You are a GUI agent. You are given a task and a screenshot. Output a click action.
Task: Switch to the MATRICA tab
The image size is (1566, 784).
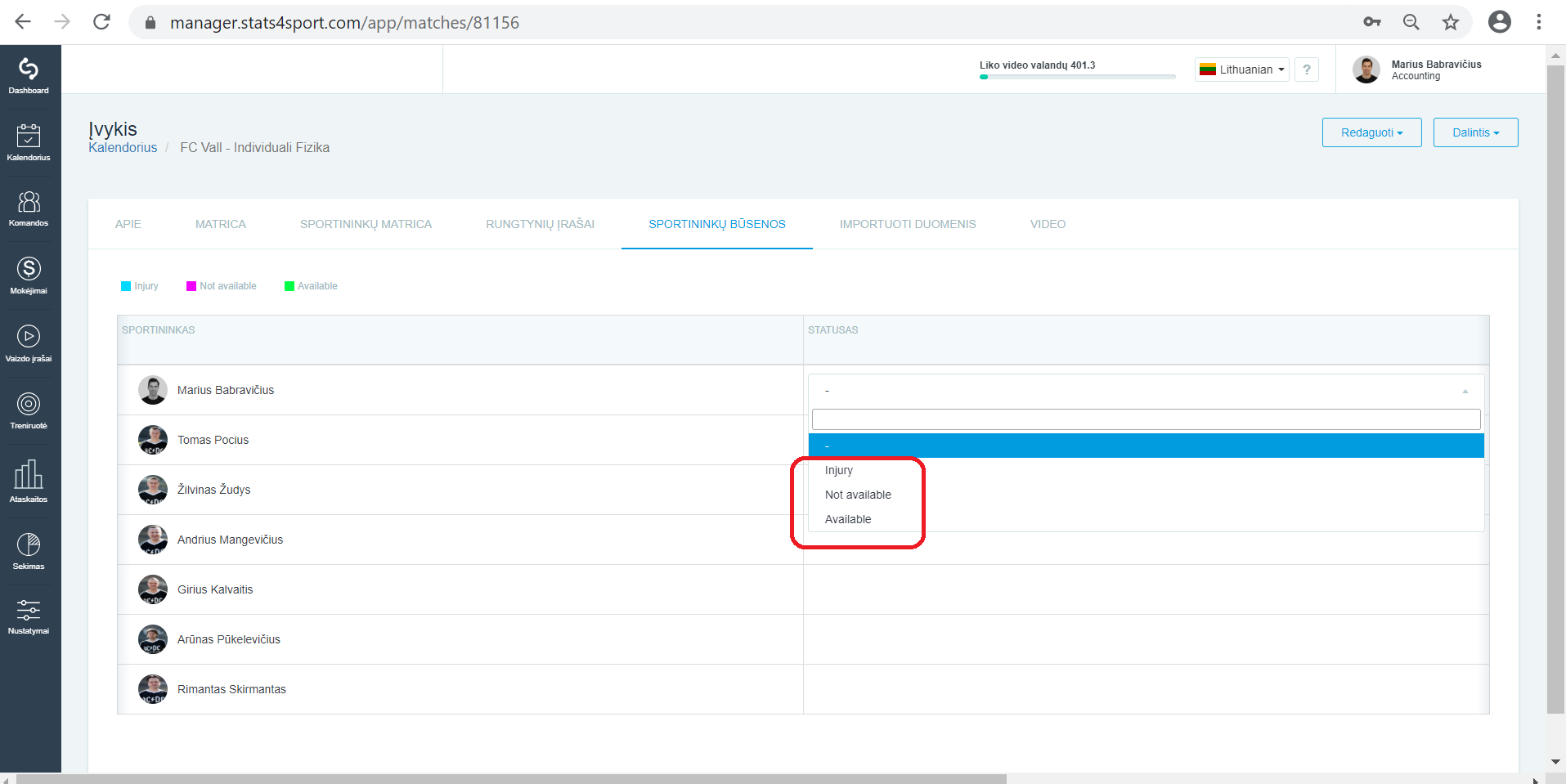coord(221,224)
